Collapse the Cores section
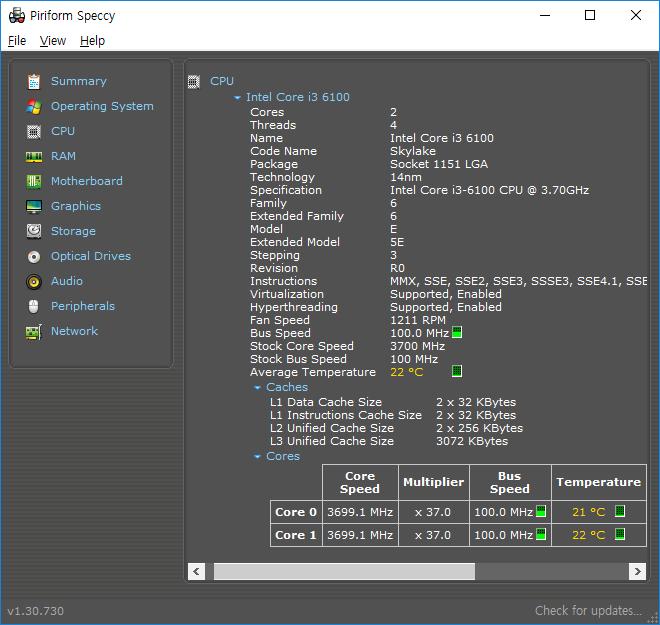The image size is (660, 625). 257,457
